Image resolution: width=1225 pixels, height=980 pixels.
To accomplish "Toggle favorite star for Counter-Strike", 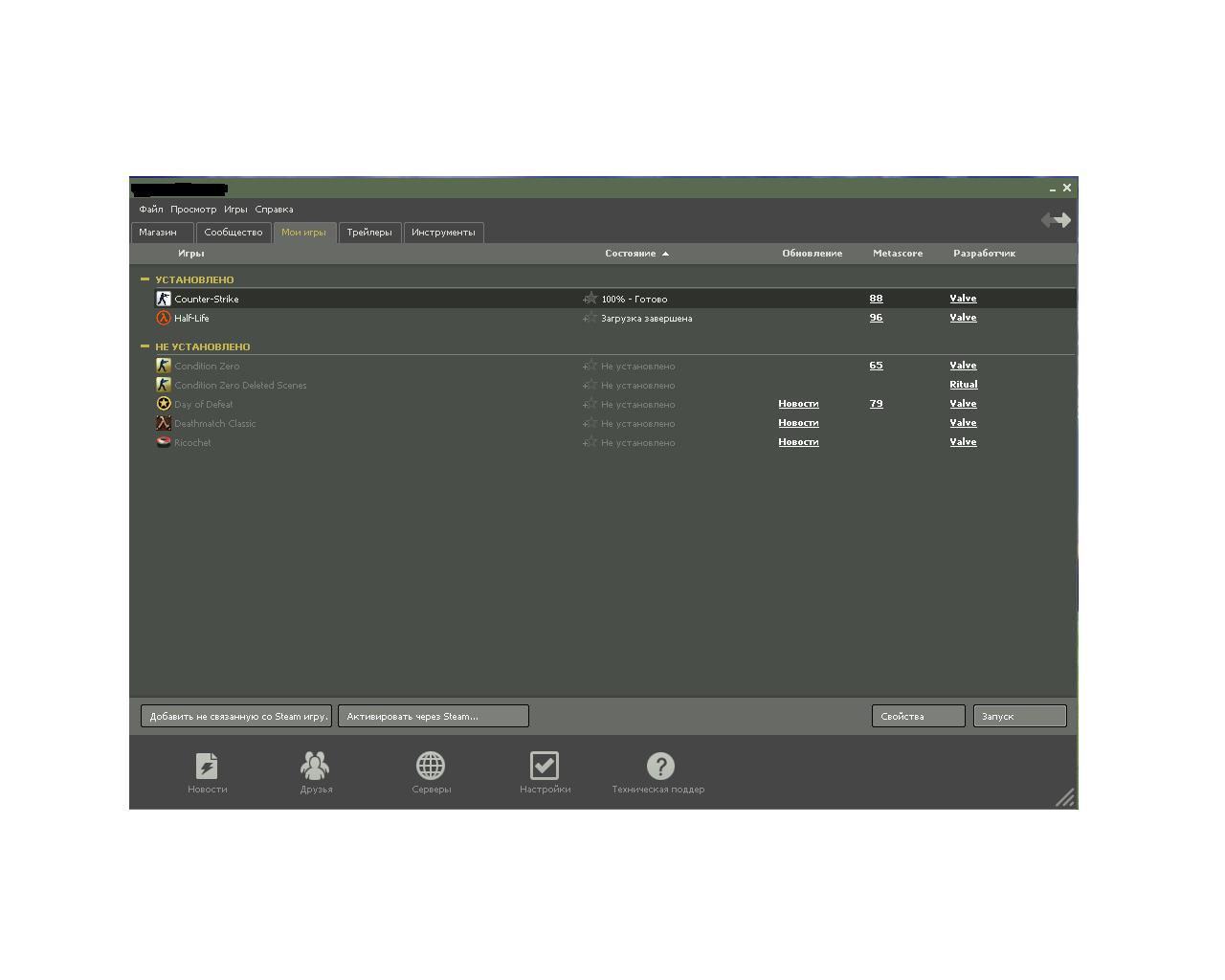I will (x=590, y=299).
